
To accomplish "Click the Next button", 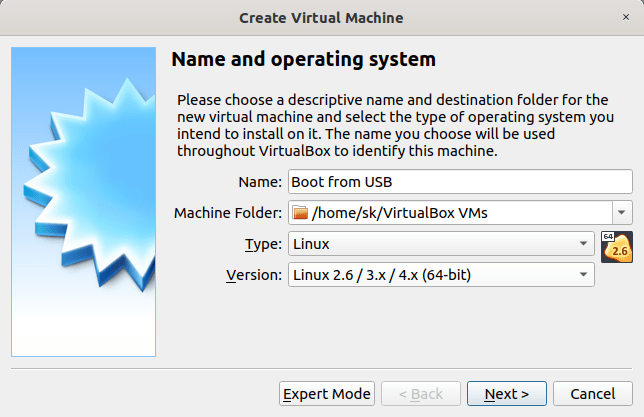I will click(x=506, y=394).
